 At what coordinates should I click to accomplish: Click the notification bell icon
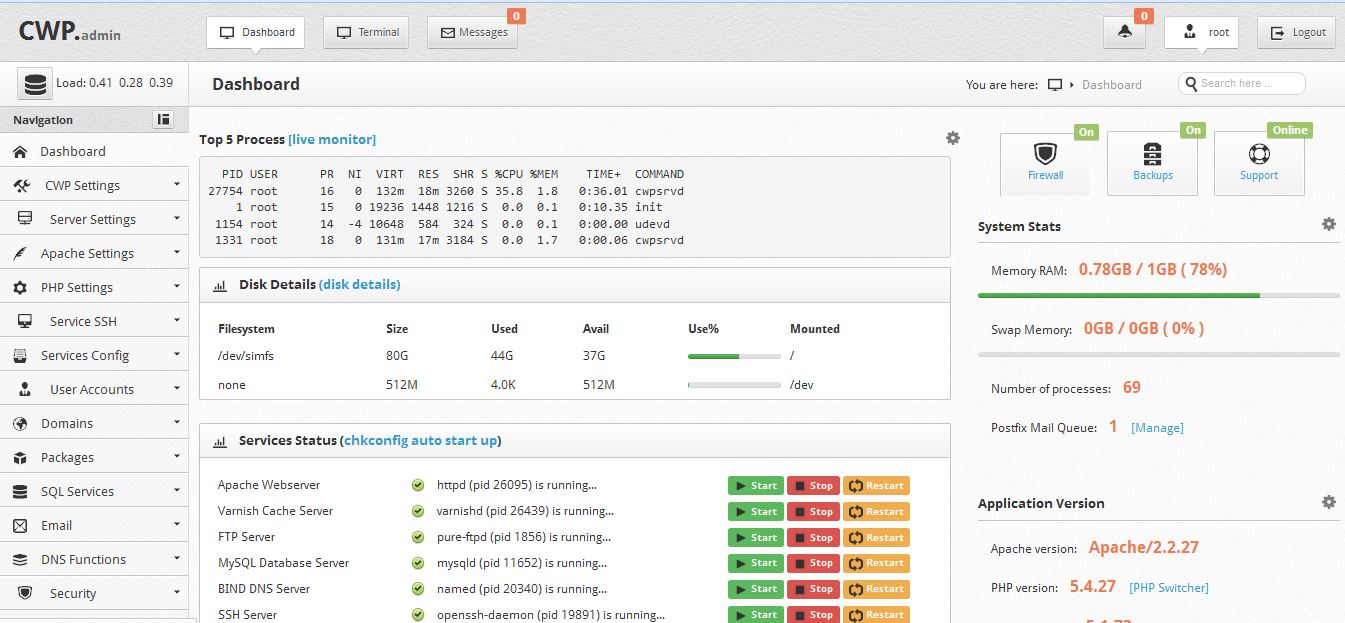coord(1125,32)
